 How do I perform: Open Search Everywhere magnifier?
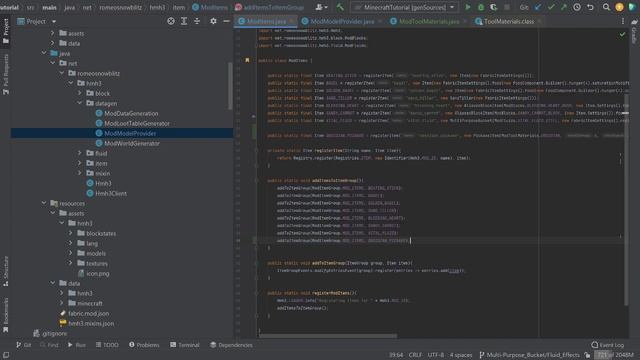[x=606, y=7]
